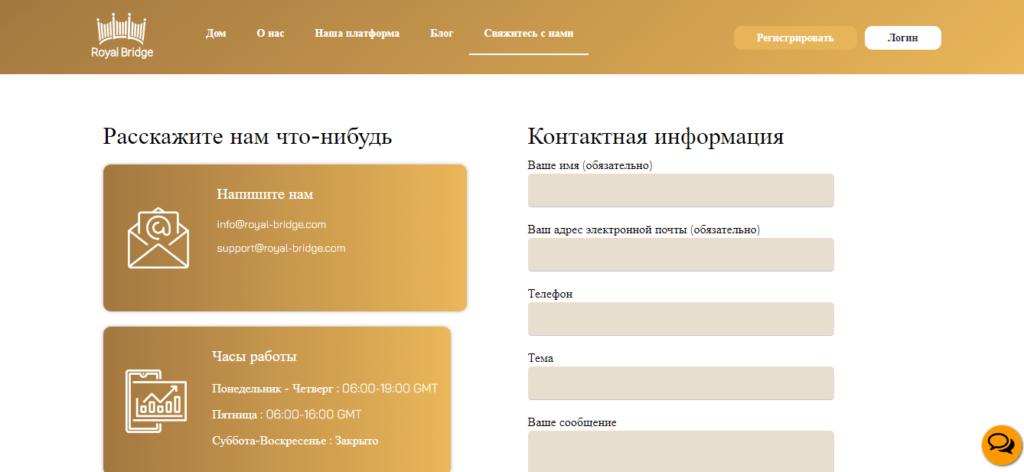The width and height of the screenshot is (1024, 472).
Task: Click the Понедельник - Четверг hours line
Action: [325, 388]
